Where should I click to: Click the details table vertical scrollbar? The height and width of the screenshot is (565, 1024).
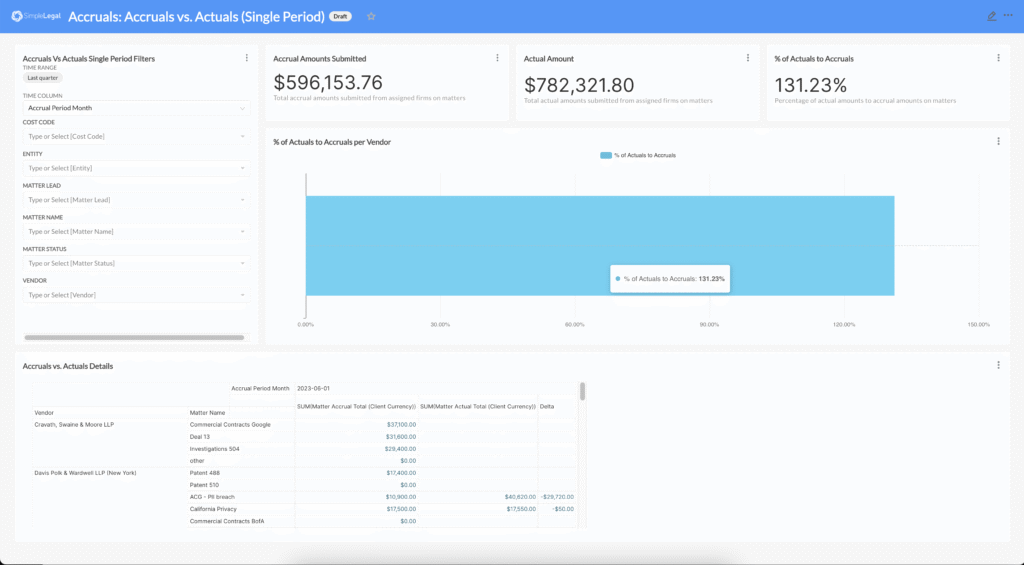pos(582,391)
